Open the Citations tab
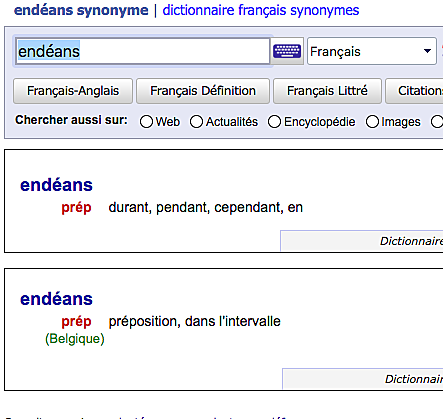The image size is (443, 419). [x=414, y=91]
